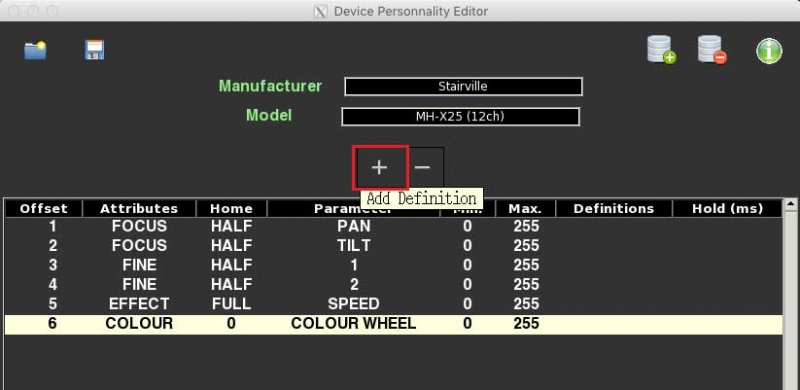
Task: Click FOCUS attribute in TILT row
Action: tap(139, 245)
